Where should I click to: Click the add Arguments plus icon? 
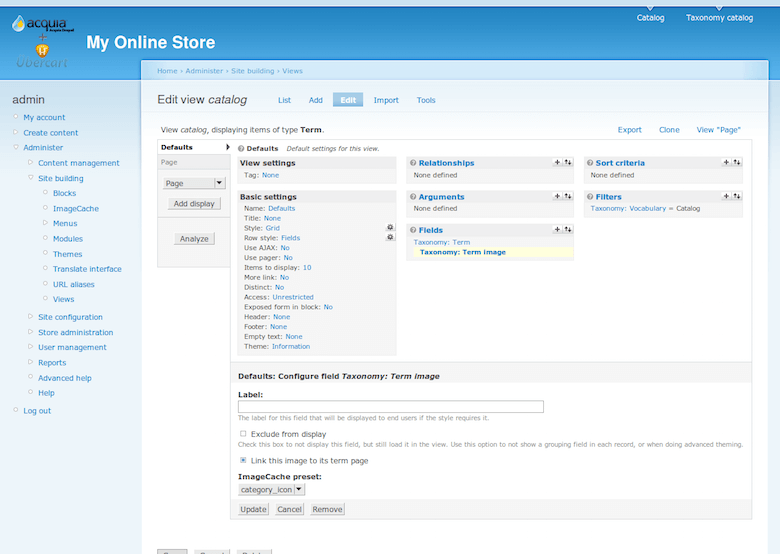point(557,197)
